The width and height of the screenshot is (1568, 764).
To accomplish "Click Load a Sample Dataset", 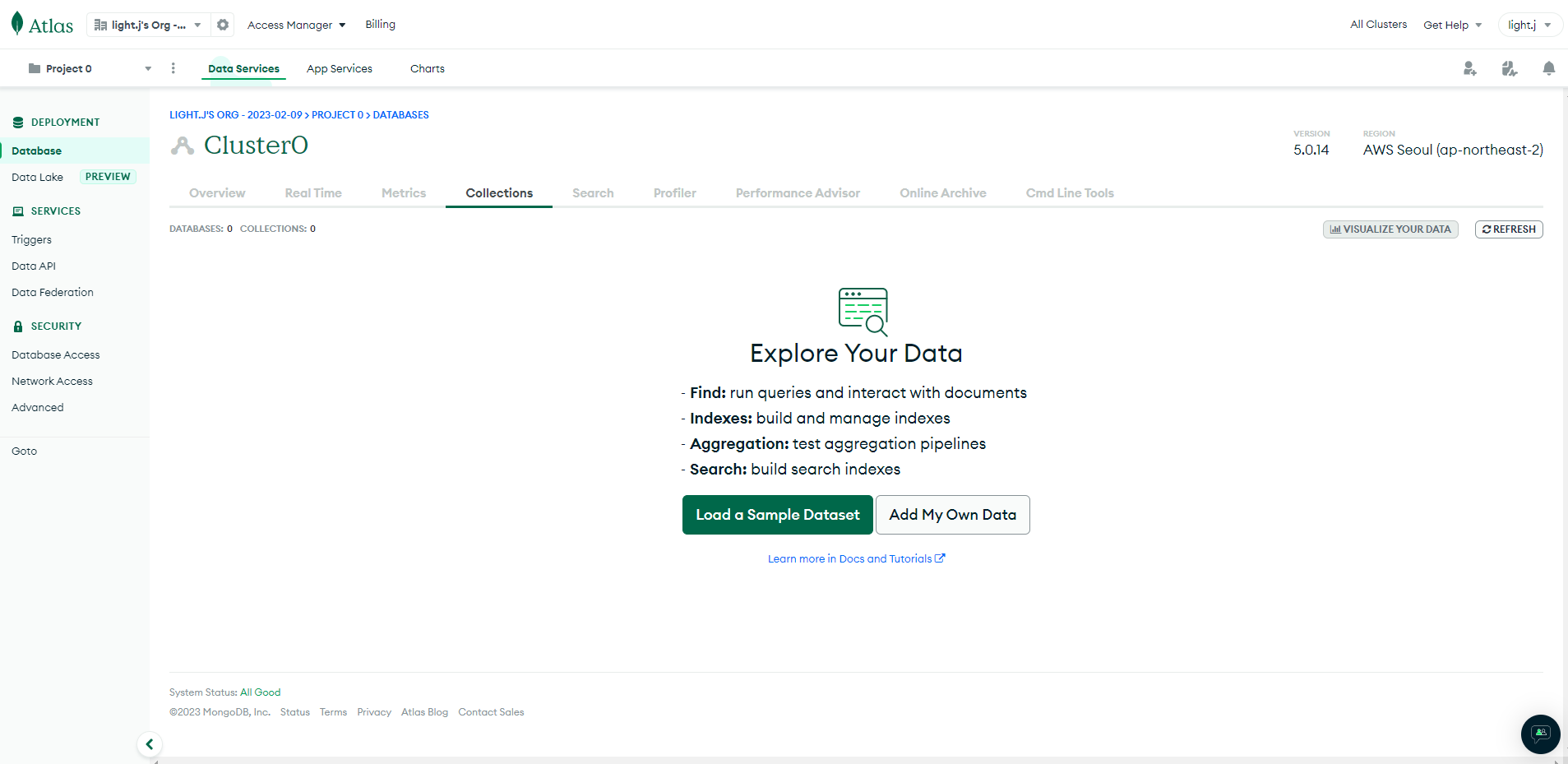I will pyautogui.click(x=778, y=515).
